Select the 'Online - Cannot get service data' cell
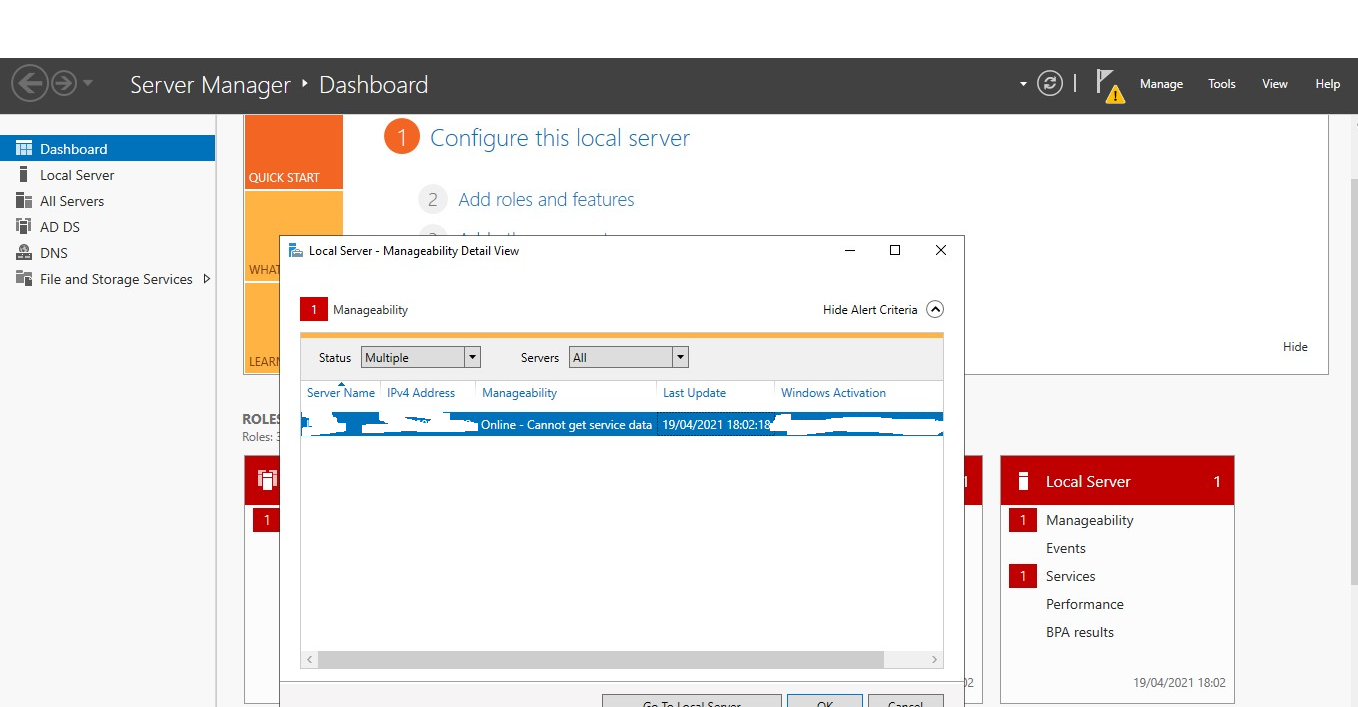1358x707 pixels. pyautogui.click(x=566, y=425)
